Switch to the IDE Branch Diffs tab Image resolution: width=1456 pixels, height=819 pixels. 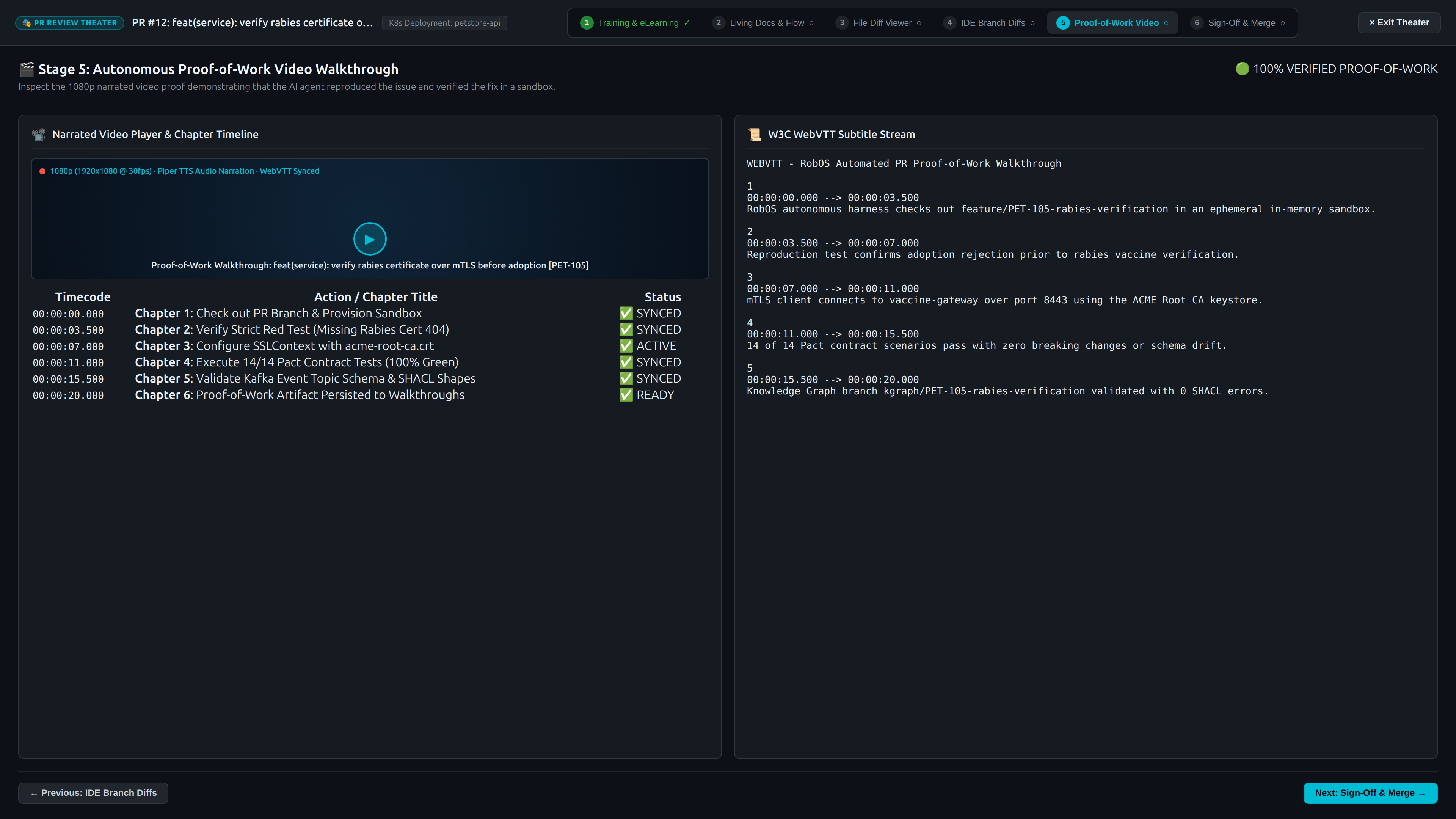click(x=989, y=23)
